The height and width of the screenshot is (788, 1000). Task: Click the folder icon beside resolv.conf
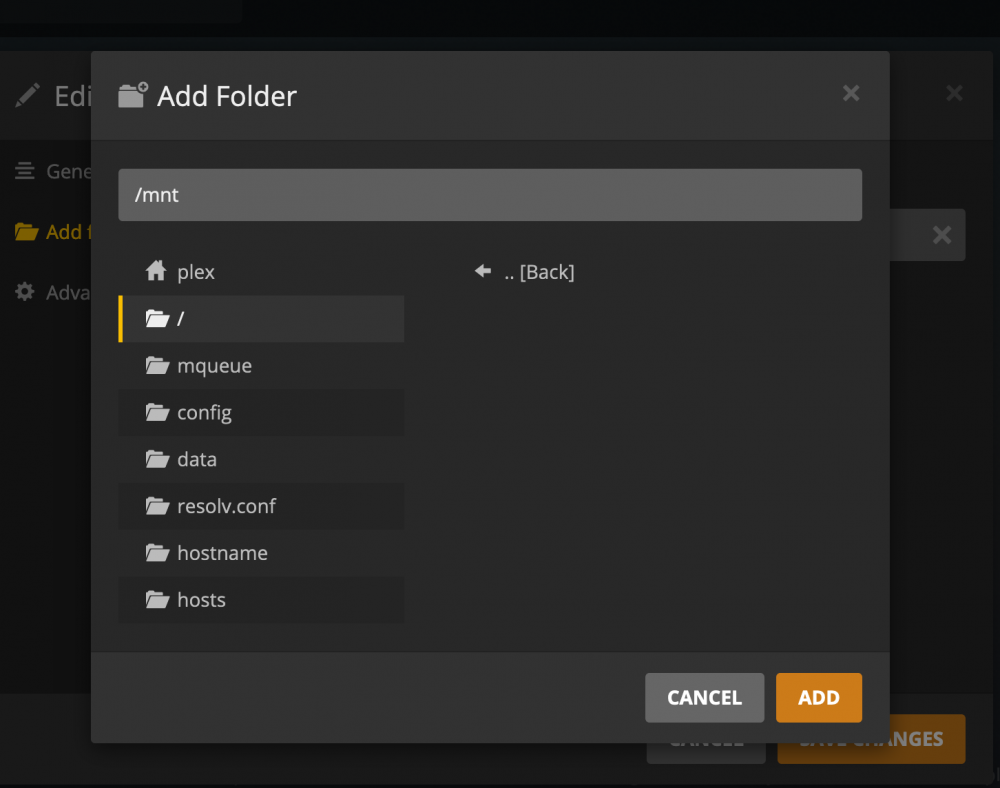click(157, 506)
